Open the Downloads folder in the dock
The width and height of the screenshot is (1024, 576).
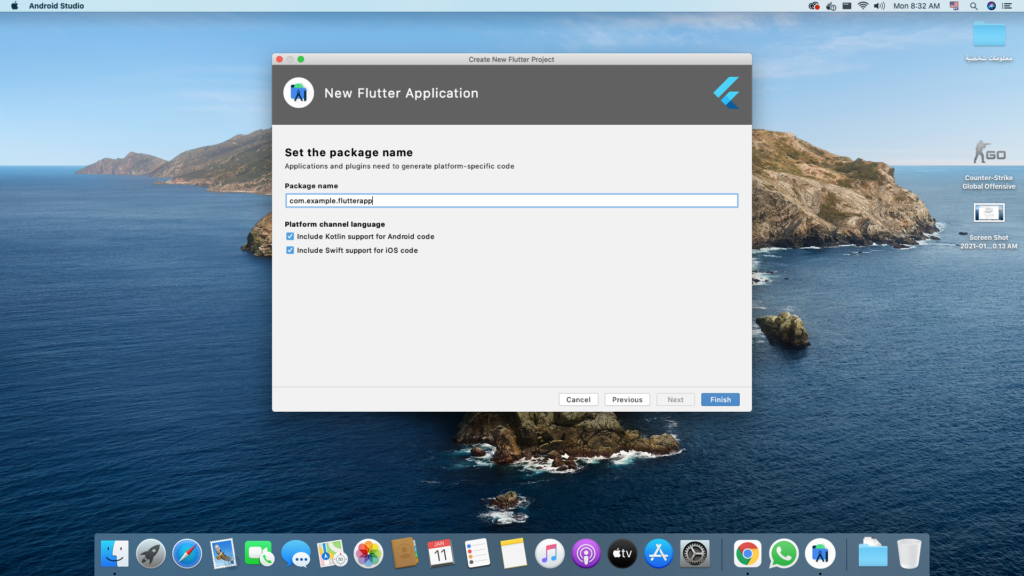[872, 554]
